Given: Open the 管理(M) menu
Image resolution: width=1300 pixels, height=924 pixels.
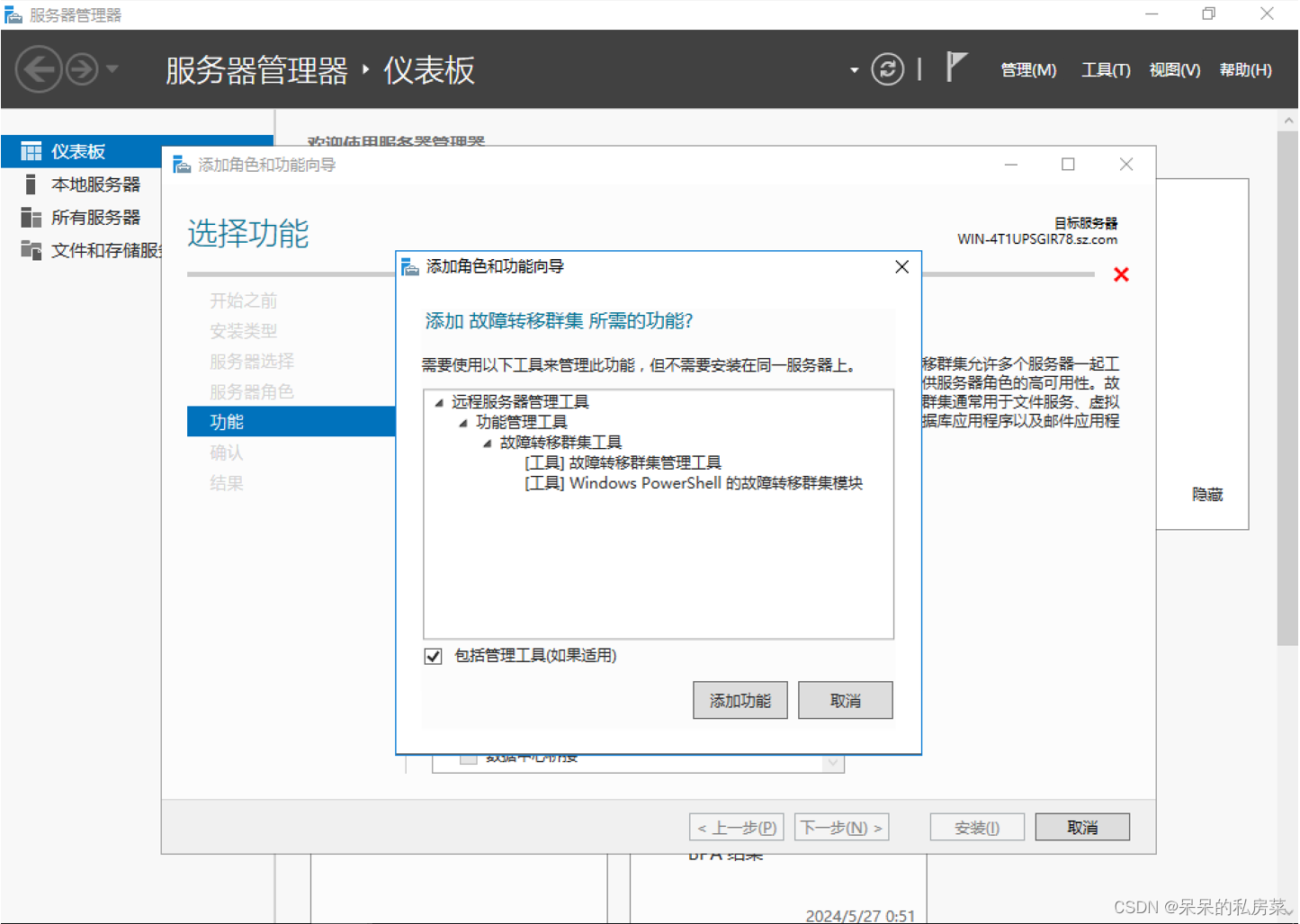Looking at the screenshot, I should (x=1028, y=70).
